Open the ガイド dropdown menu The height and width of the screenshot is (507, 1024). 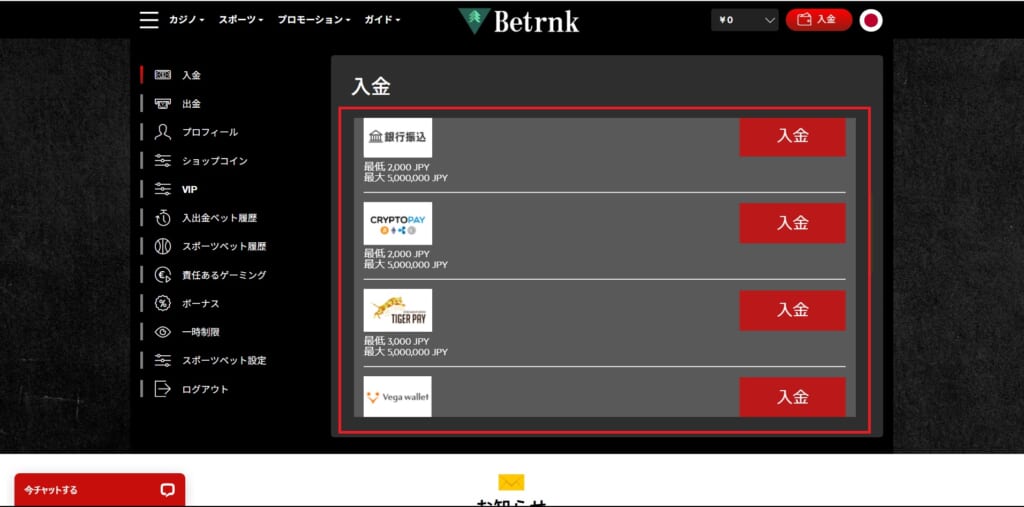[383, 20]
